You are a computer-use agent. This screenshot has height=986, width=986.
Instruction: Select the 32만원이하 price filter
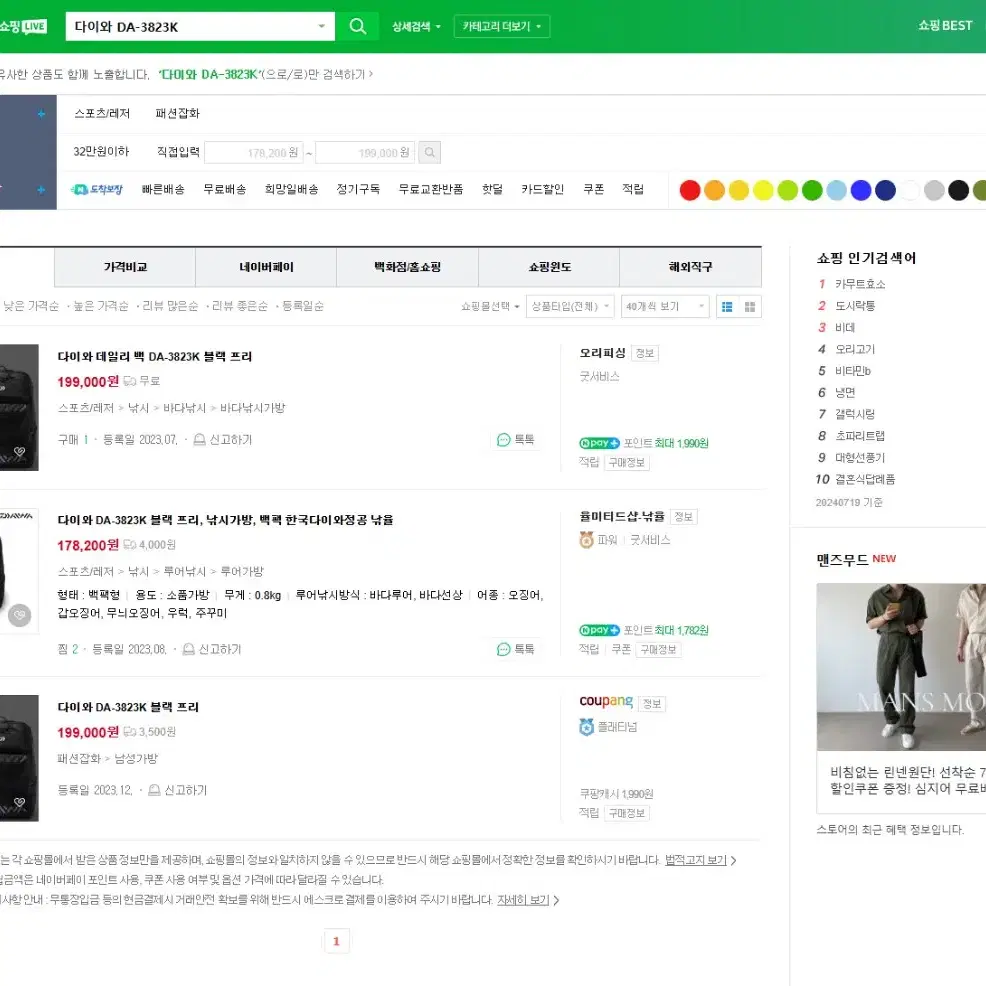[x=101, y=152]
